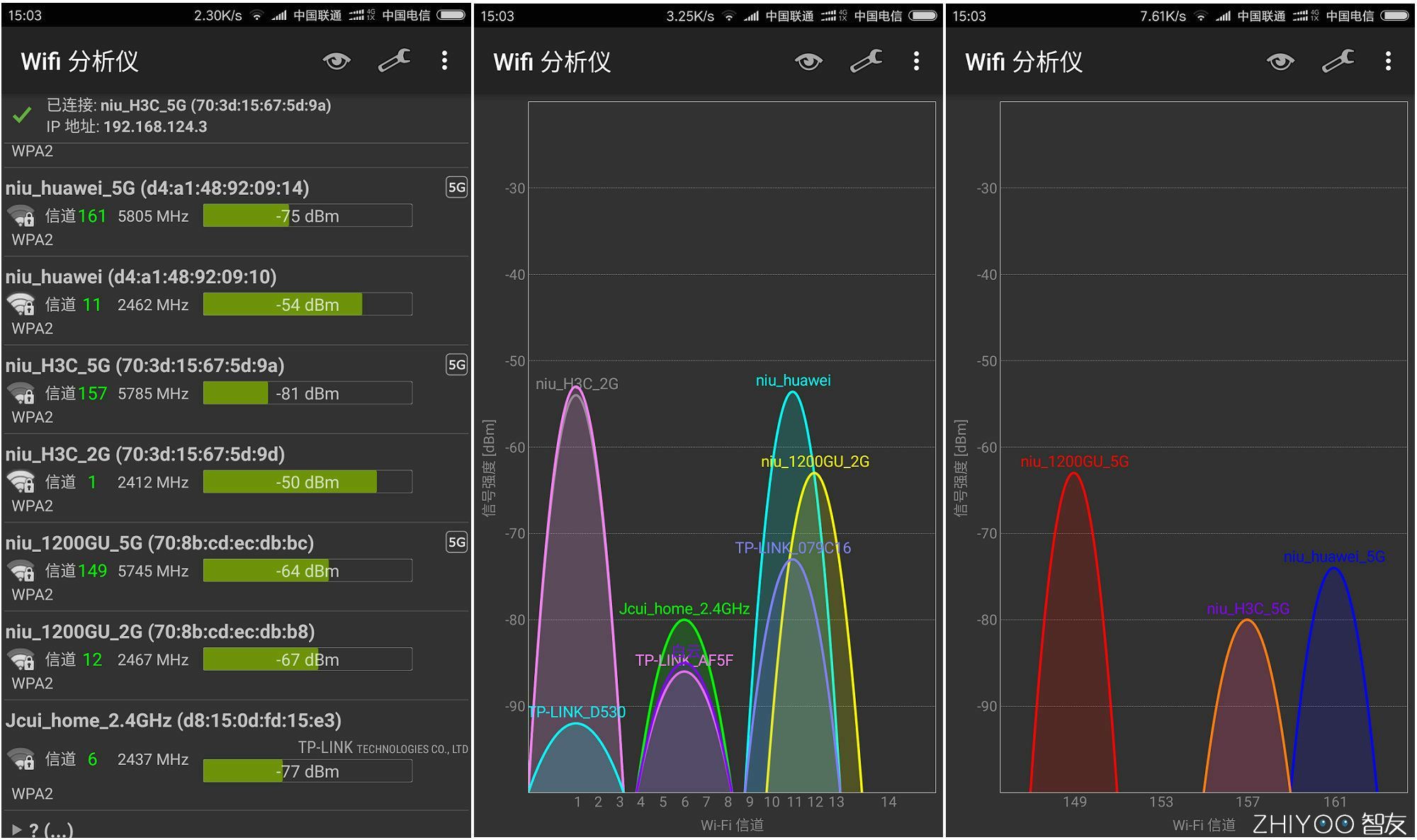Tap wifi lock icon for niu_huawei channel 11
This screenshot has height=840, width=1417.
[21, 305]
